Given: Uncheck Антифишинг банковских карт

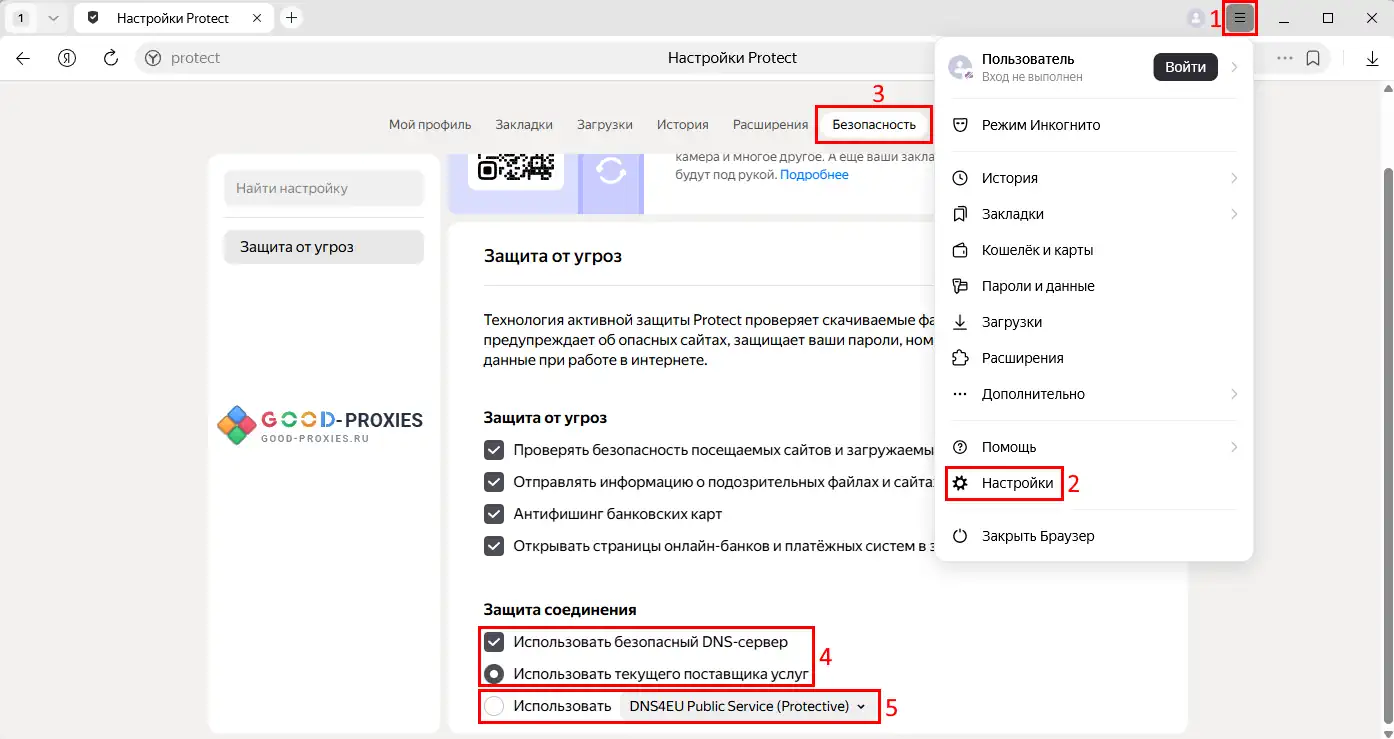Looking at the screenshot, I should point(494,514).
